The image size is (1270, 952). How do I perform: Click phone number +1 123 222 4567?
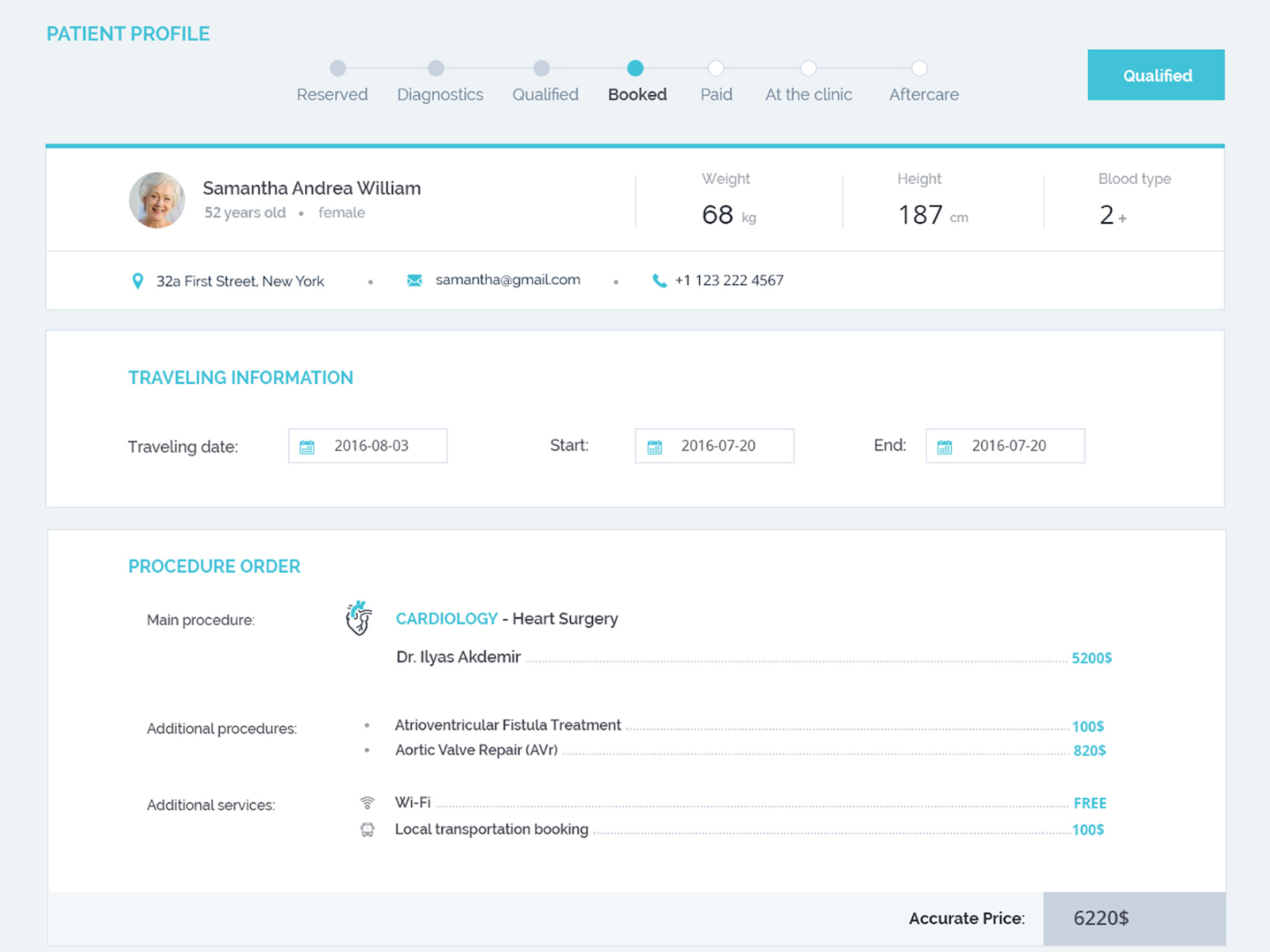click(x=729, y=280)
